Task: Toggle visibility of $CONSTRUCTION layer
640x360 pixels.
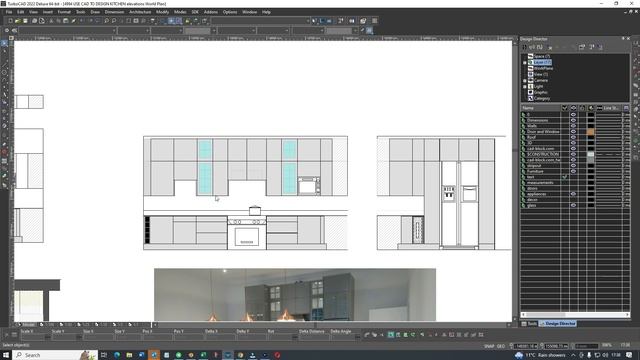Action: [573, 154]
